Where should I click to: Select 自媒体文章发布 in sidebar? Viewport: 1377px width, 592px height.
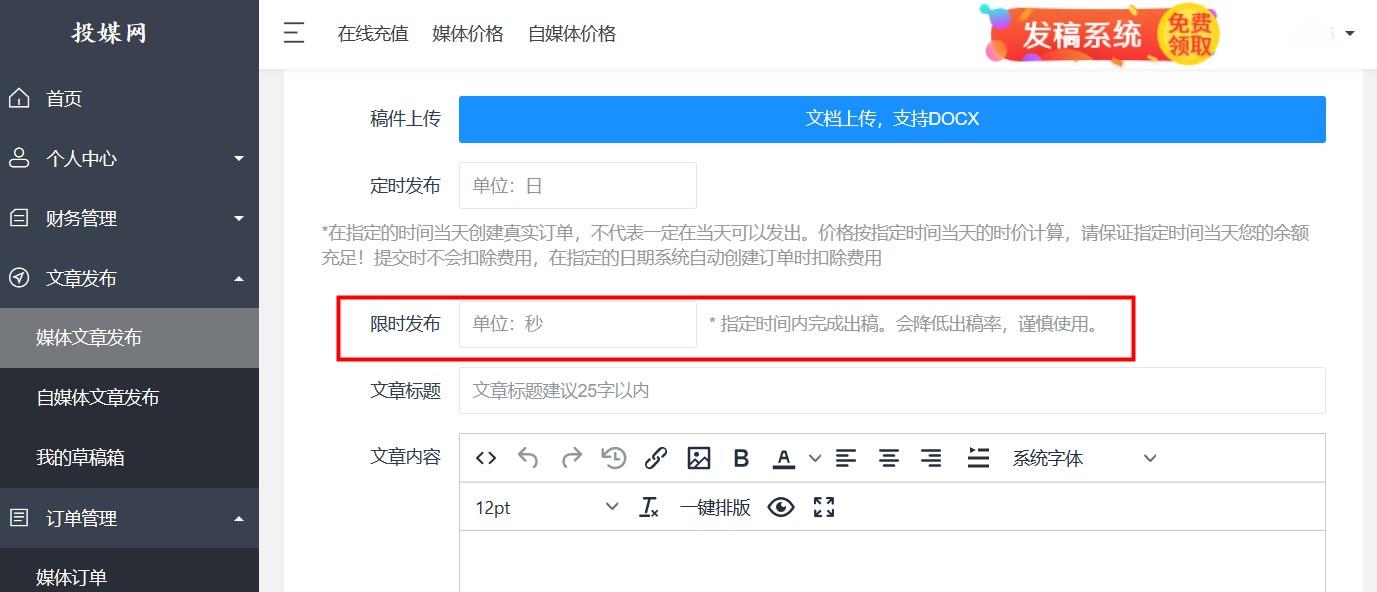pyautogui.click(x=98, y=397)
